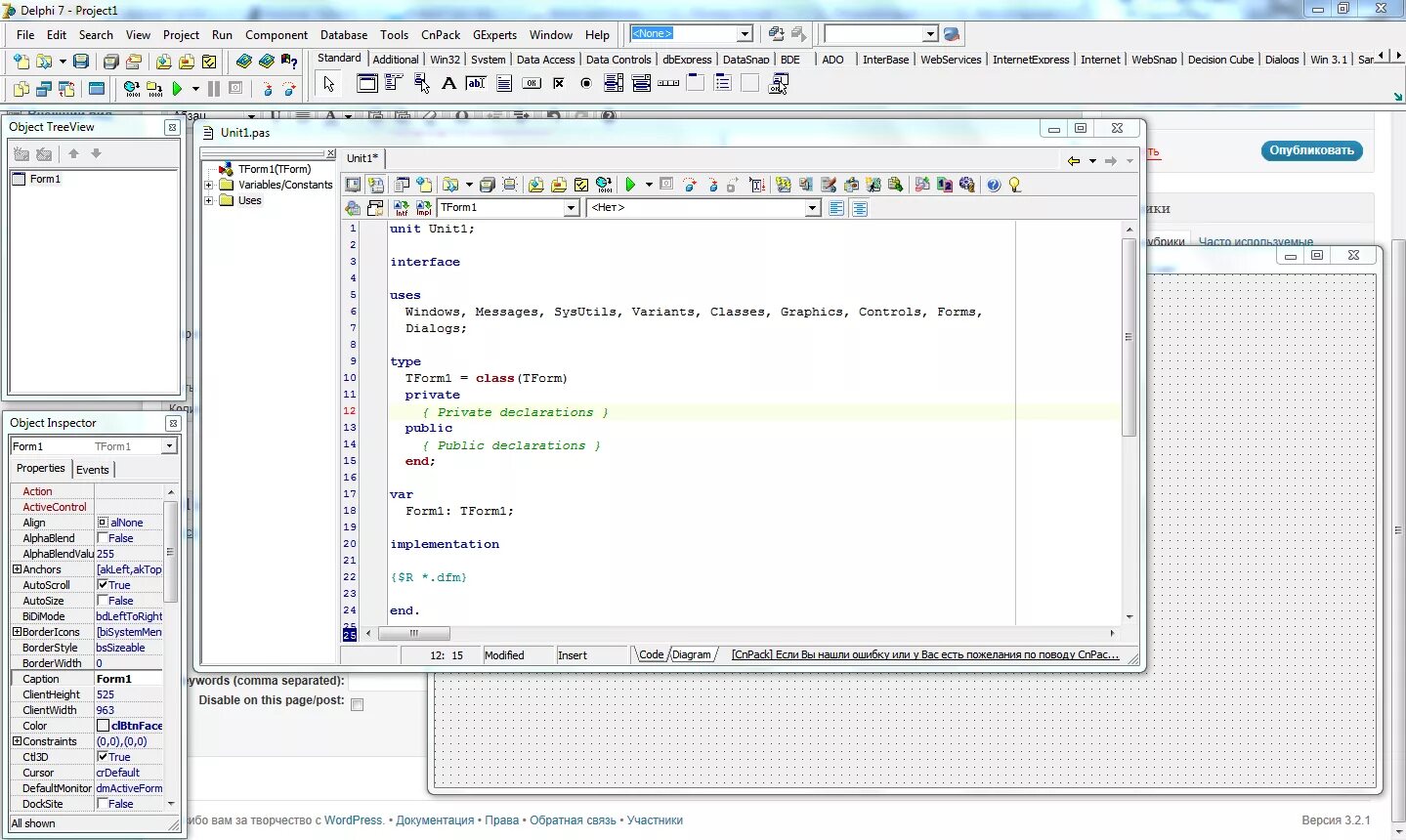Click the Обратная связь link
This screenshot has height=840, width=1406.
573,820
